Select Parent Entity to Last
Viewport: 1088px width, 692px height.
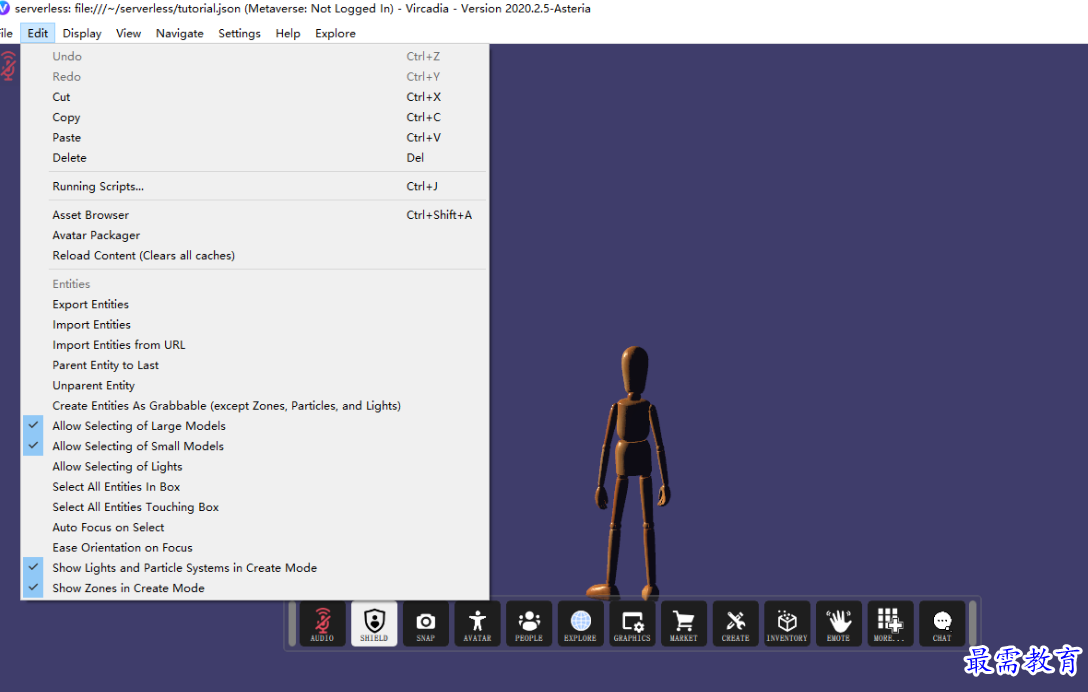(255, 365)
